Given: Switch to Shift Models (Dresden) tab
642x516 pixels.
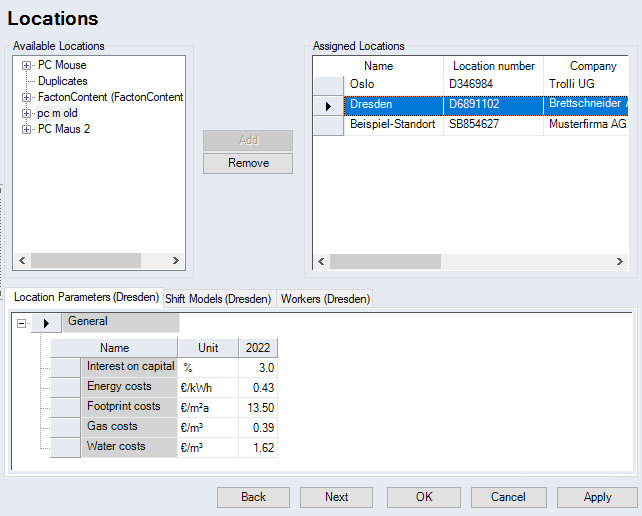Looking at the screenshot, I should coord(218,298).
